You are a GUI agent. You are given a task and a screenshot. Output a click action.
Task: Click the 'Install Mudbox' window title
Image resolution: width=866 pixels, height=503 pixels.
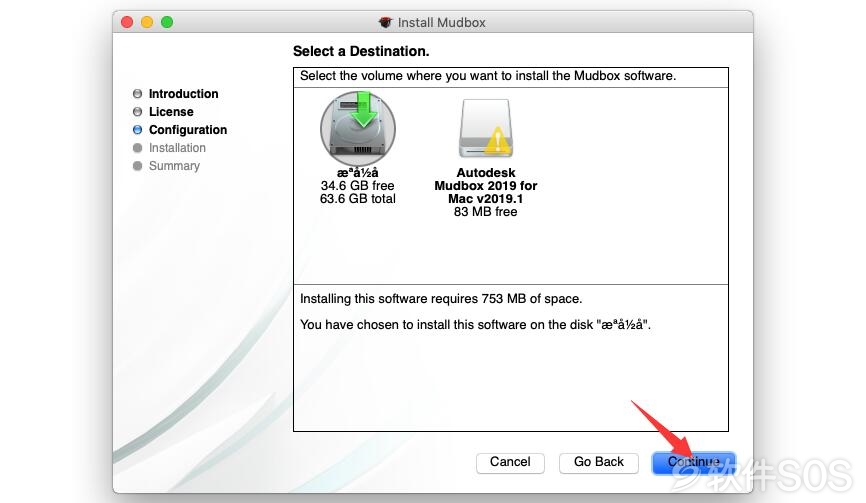[442, 23]
